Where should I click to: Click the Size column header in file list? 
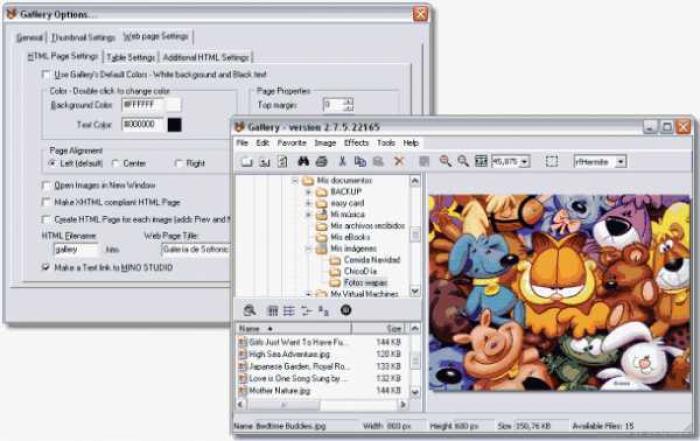(379, 329)
